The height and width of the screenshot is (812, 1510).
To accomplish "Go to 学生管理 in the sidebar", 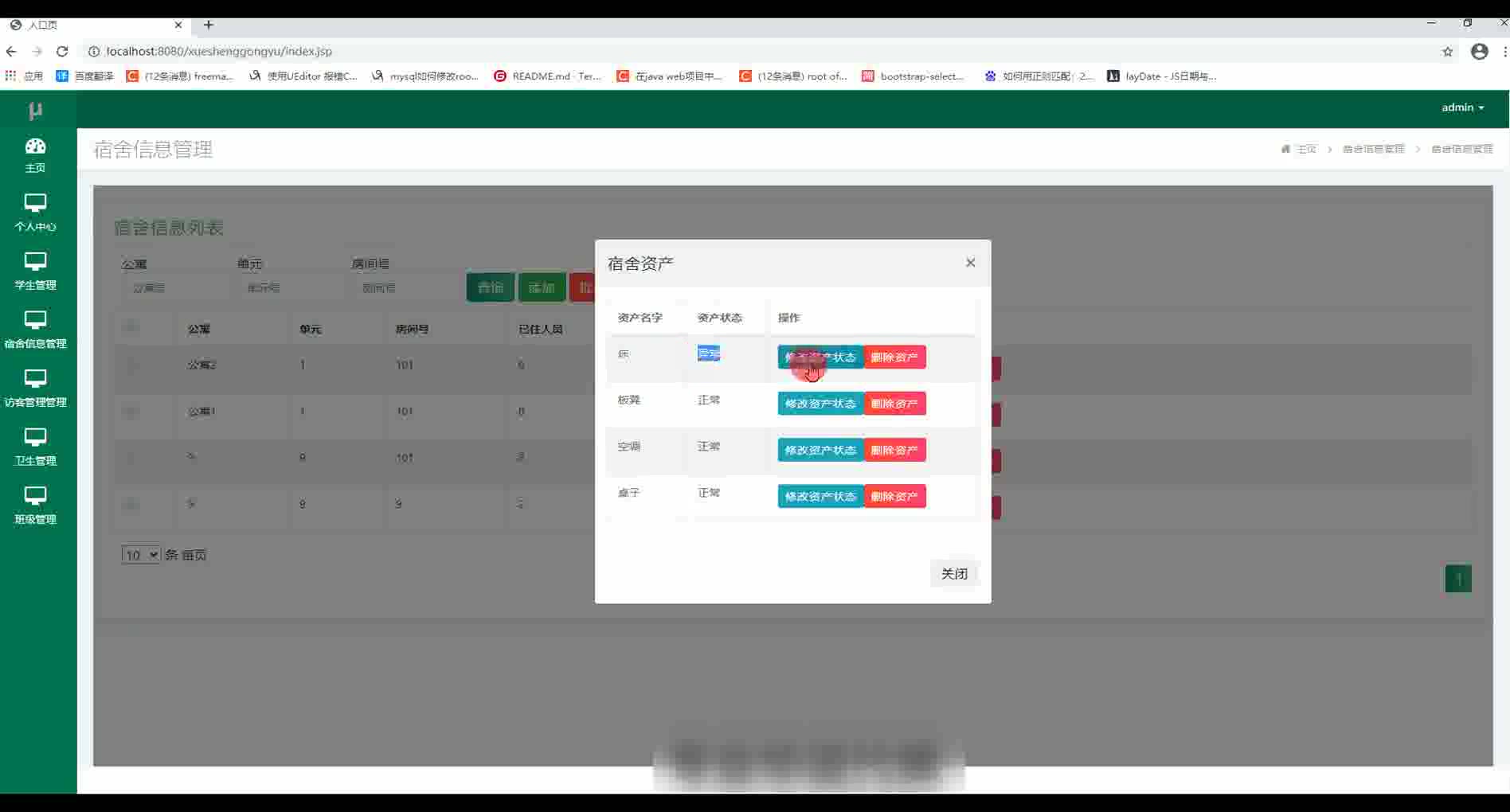I will point(35,271).
